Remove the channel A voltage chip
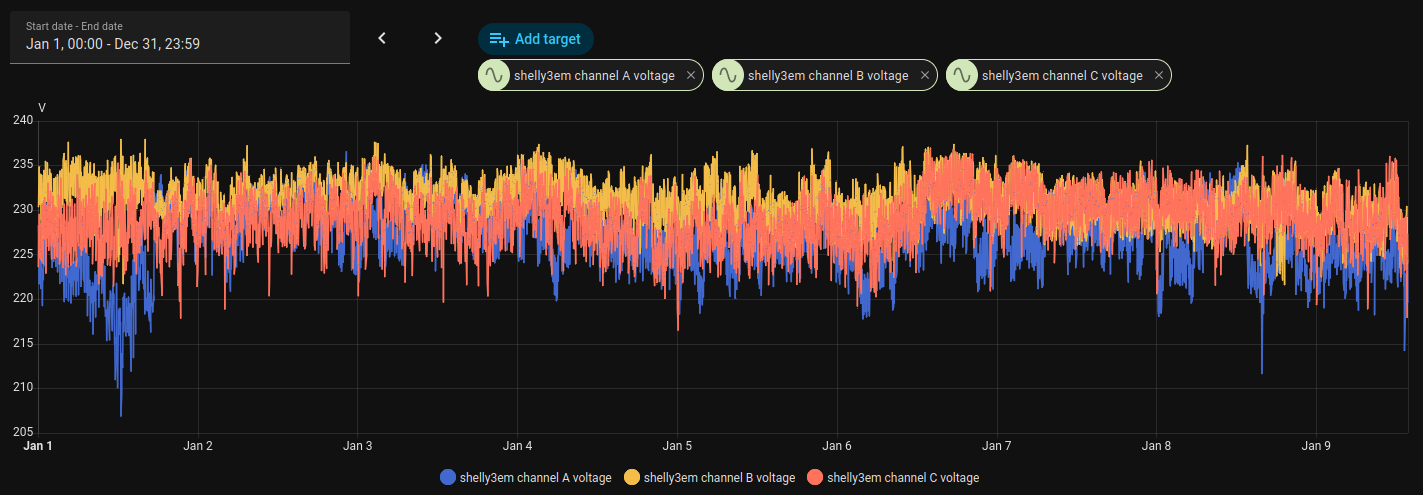The width and height of the screenshot is (1423, 495). (691, 75)
